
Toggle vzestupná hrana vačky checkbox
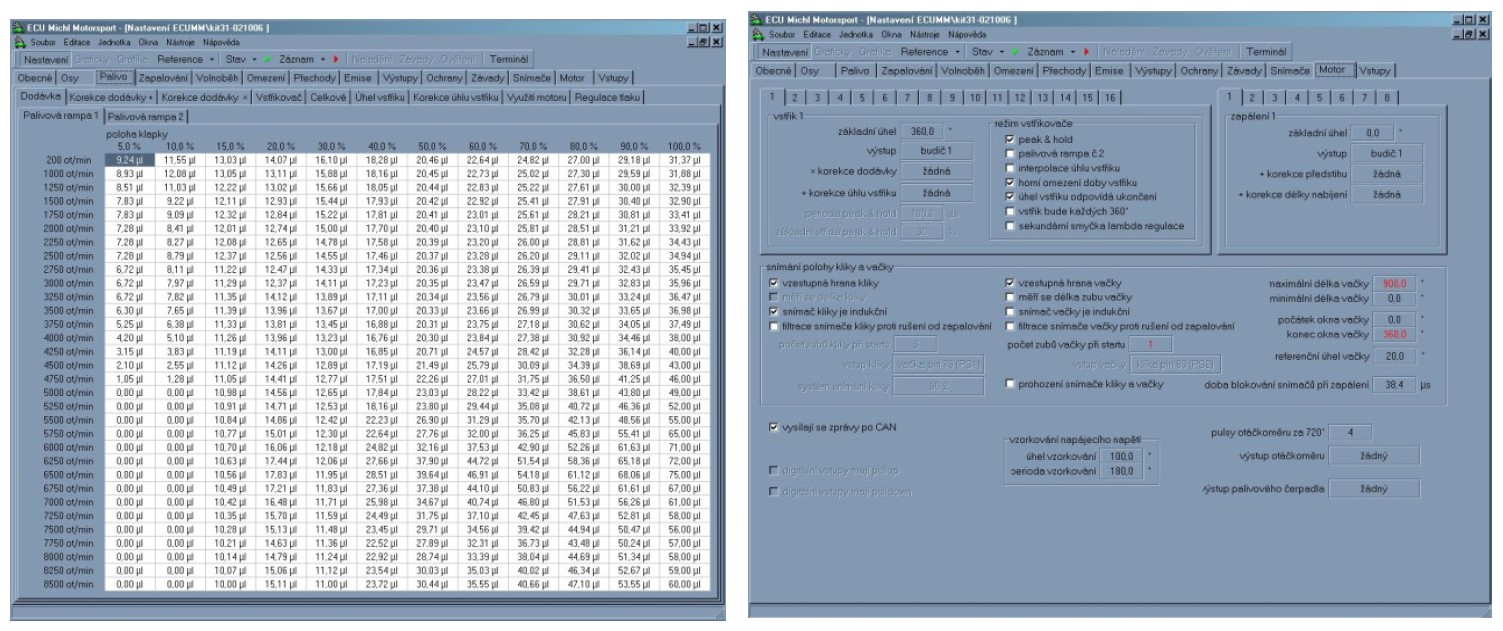point(1009,283)
